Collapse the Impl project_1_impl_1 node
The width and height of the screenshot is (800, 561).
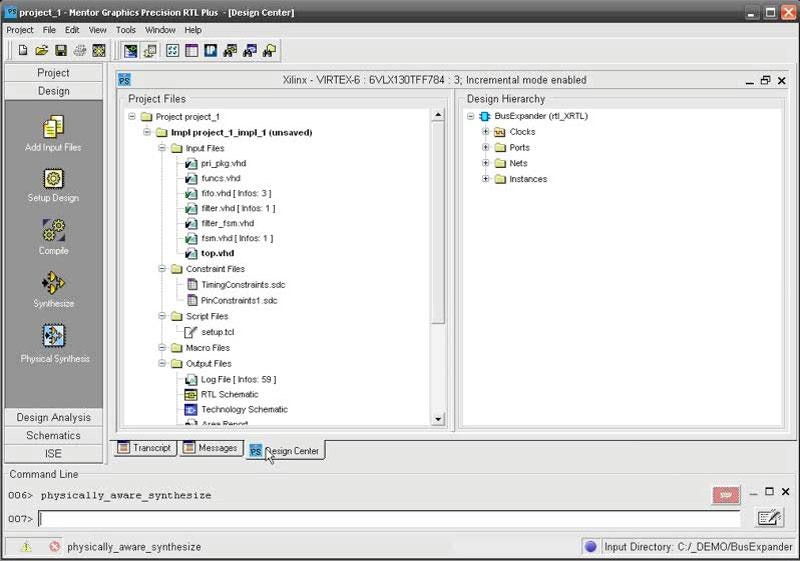point(147,132)
